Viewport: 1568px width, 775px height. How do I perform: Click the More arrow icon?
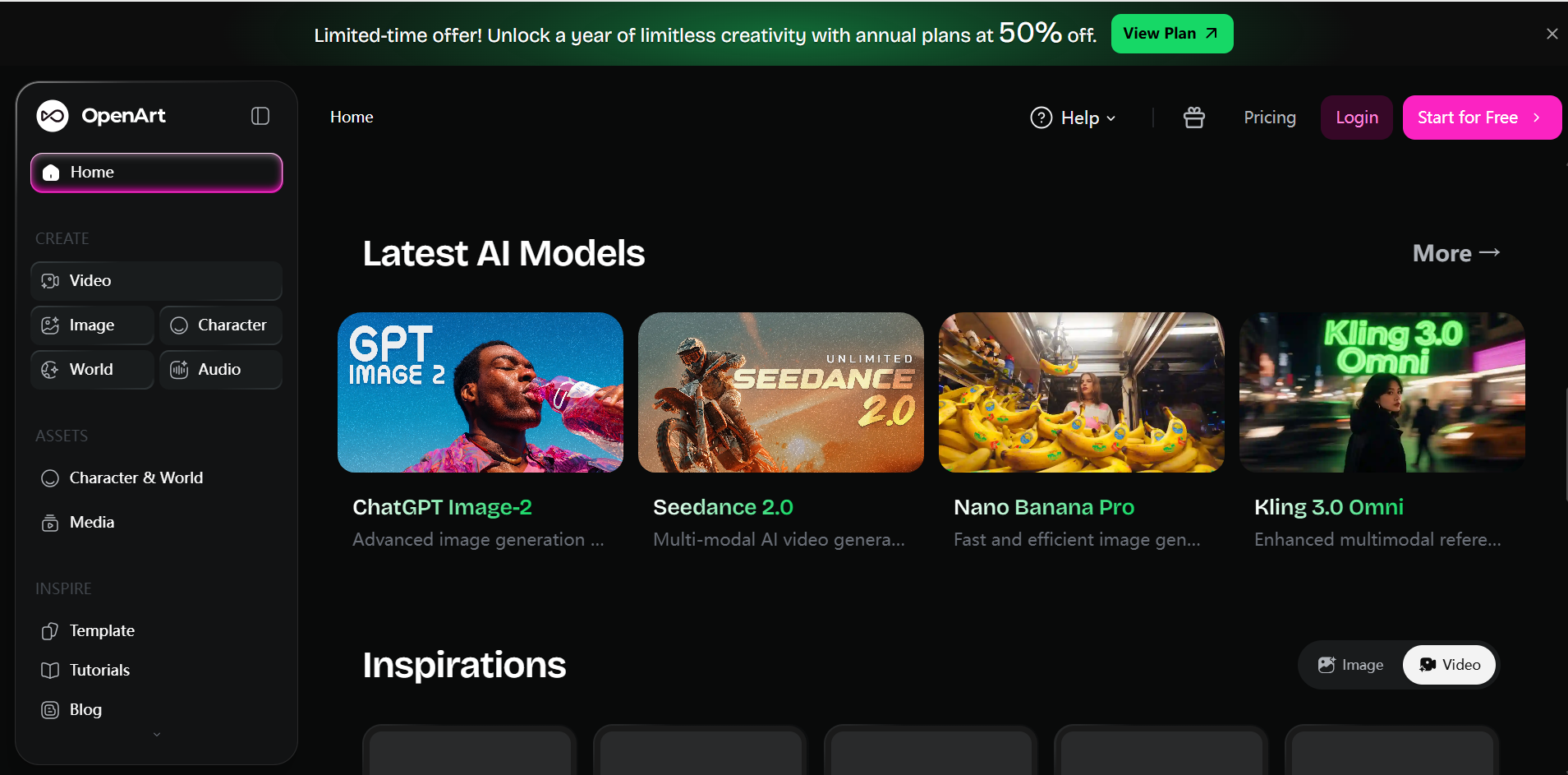(x=1490, y=252)
